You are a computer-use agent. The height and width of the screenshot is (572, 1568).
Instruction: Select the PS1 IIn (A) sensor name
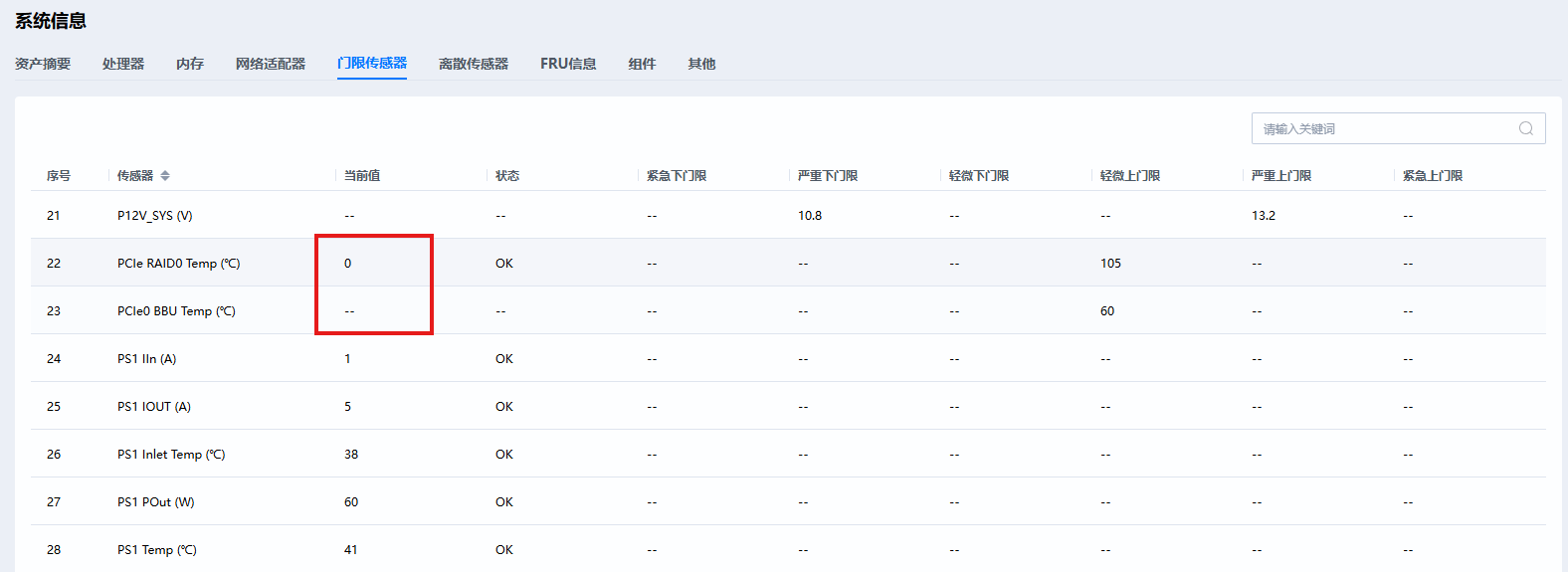pyautogui.click(x=147, y=358)
